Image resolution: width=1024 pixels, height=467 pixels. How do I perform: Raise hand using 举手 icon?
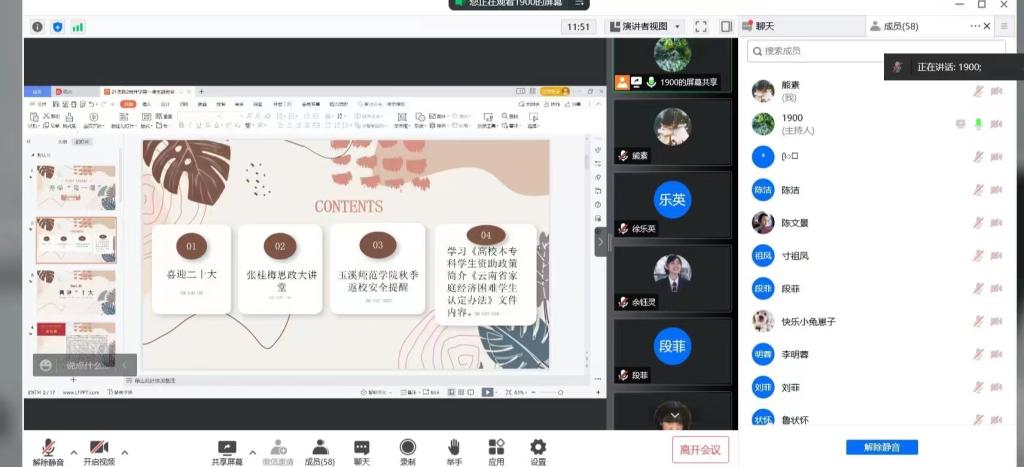(454, 447)
